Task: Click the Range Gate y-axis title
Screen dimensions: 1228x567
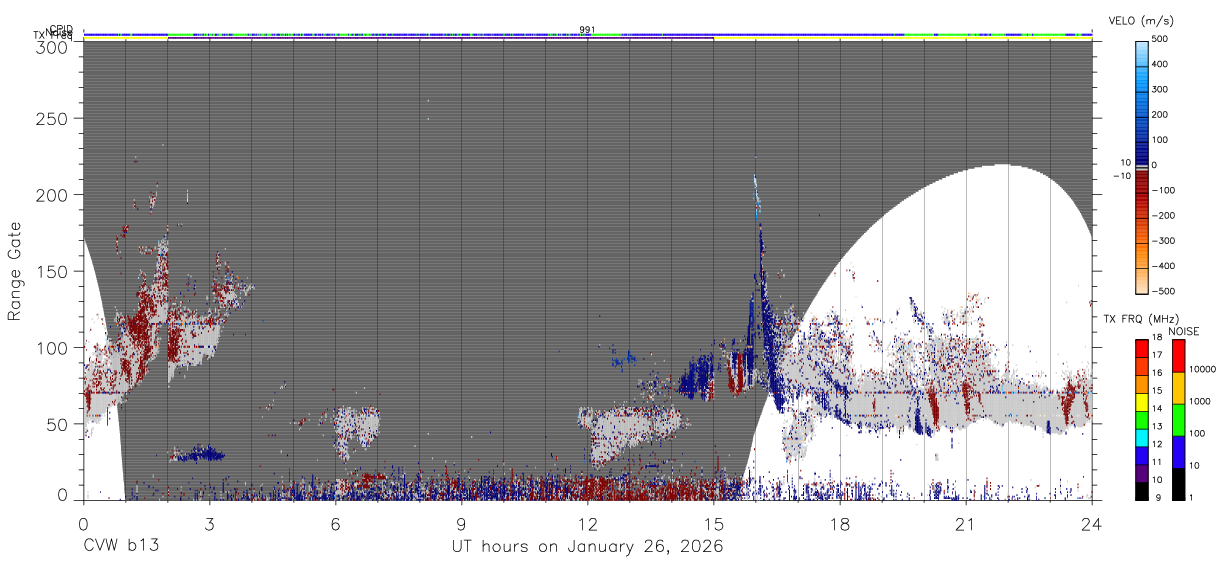Action: coord(15,271)
